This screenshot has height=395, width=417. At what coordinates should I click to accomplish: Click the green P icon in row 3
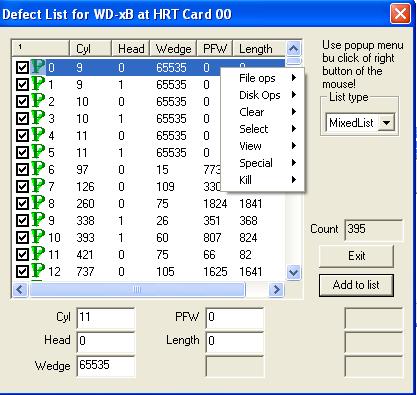(x=38, y=118)
